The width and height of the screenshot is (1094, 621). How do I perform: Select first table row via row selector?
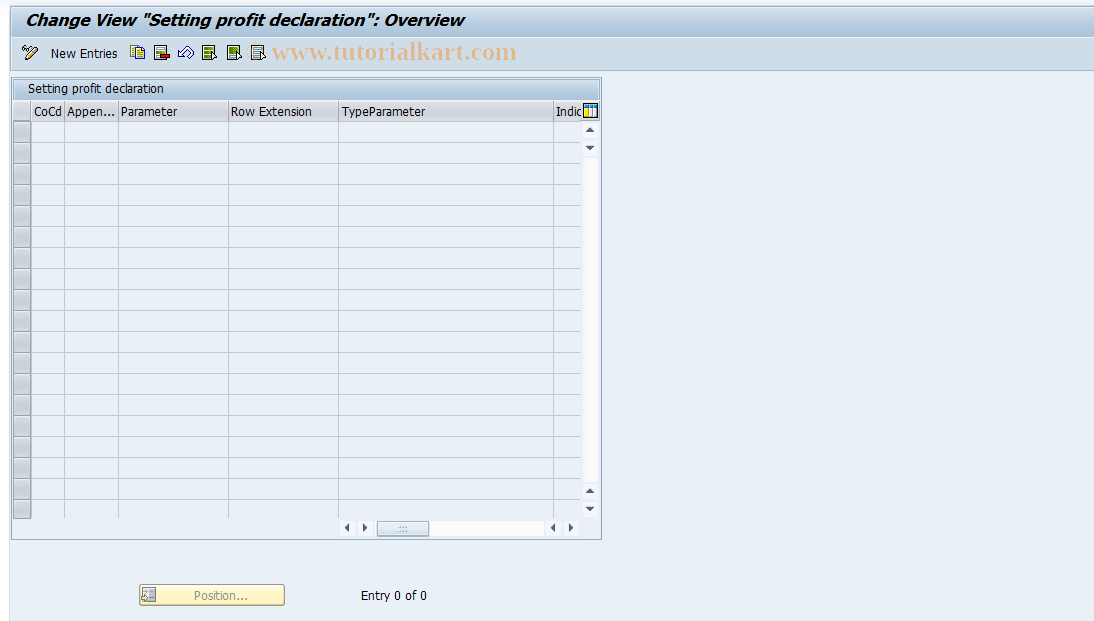(x=22, y=133)
